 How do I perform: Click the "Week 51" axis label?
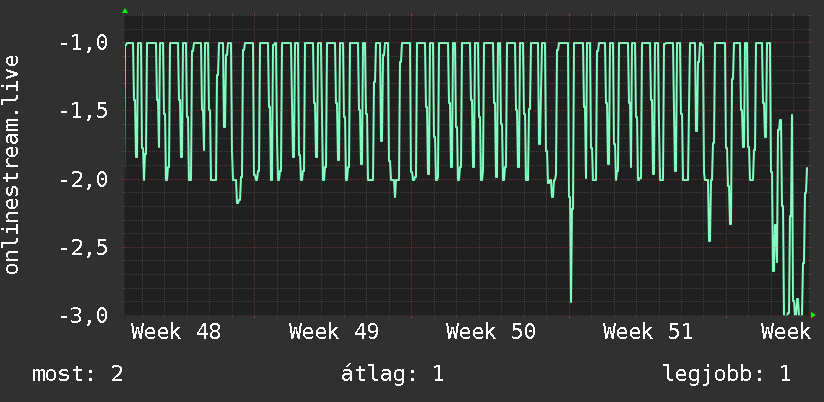coord(648,332)
